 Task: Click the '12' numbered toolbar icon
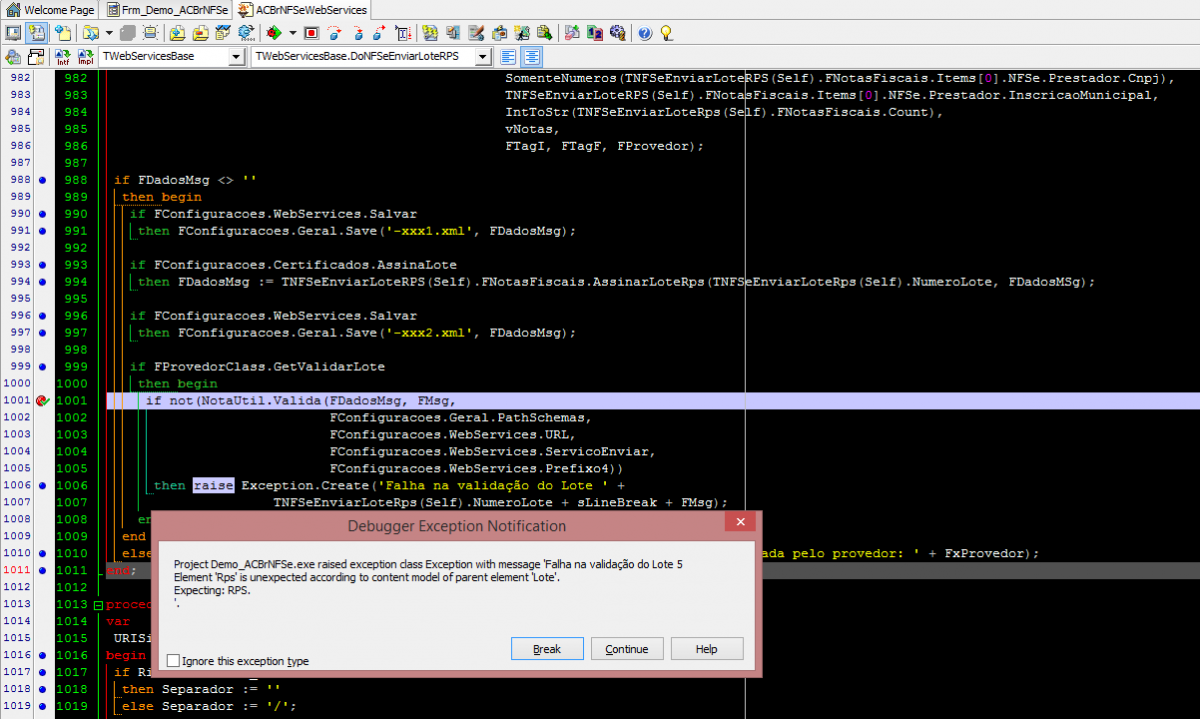594,33
